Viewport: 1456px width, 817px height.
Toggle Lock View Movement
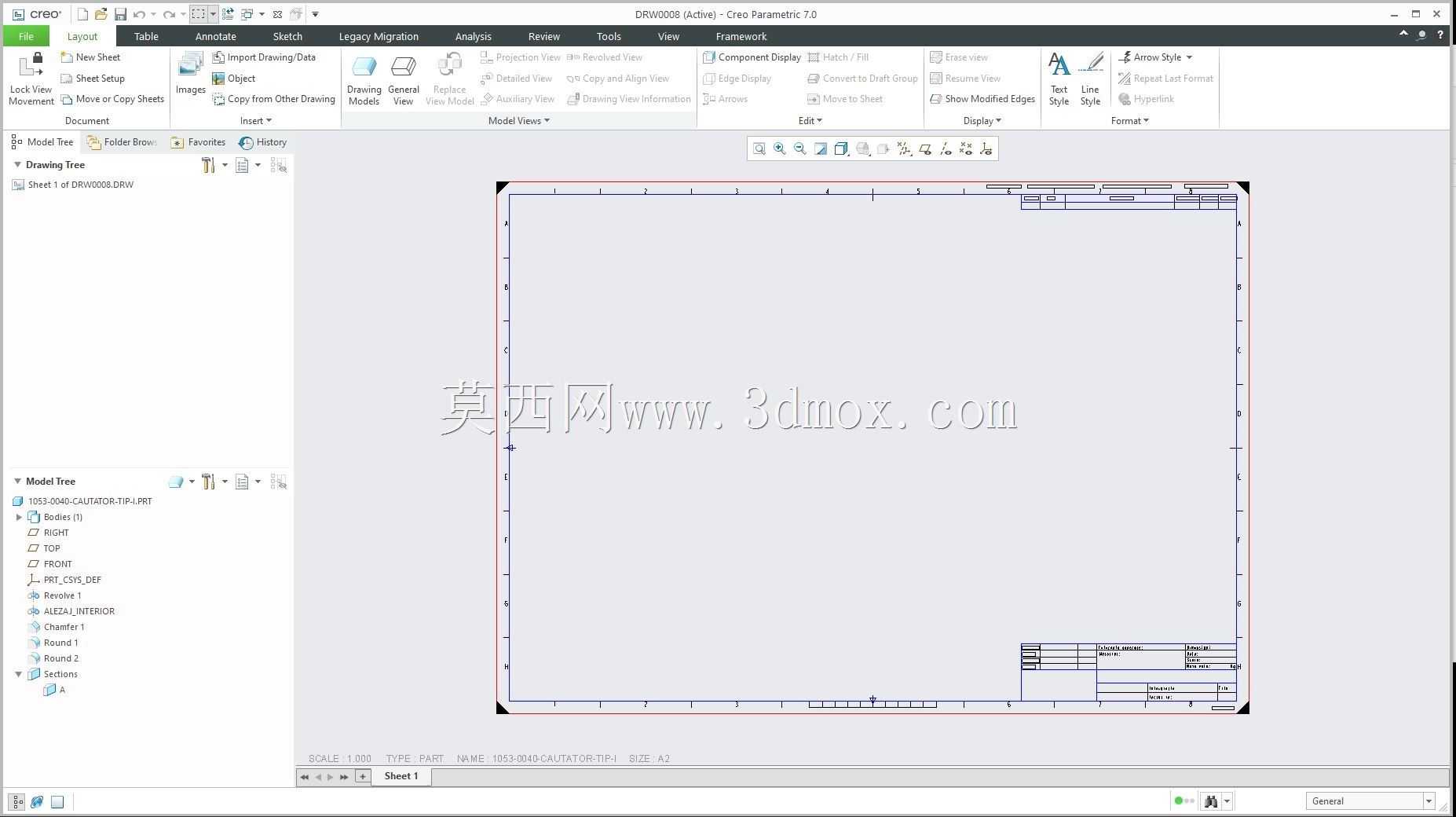pyautogui.click(x=31, y=79)
